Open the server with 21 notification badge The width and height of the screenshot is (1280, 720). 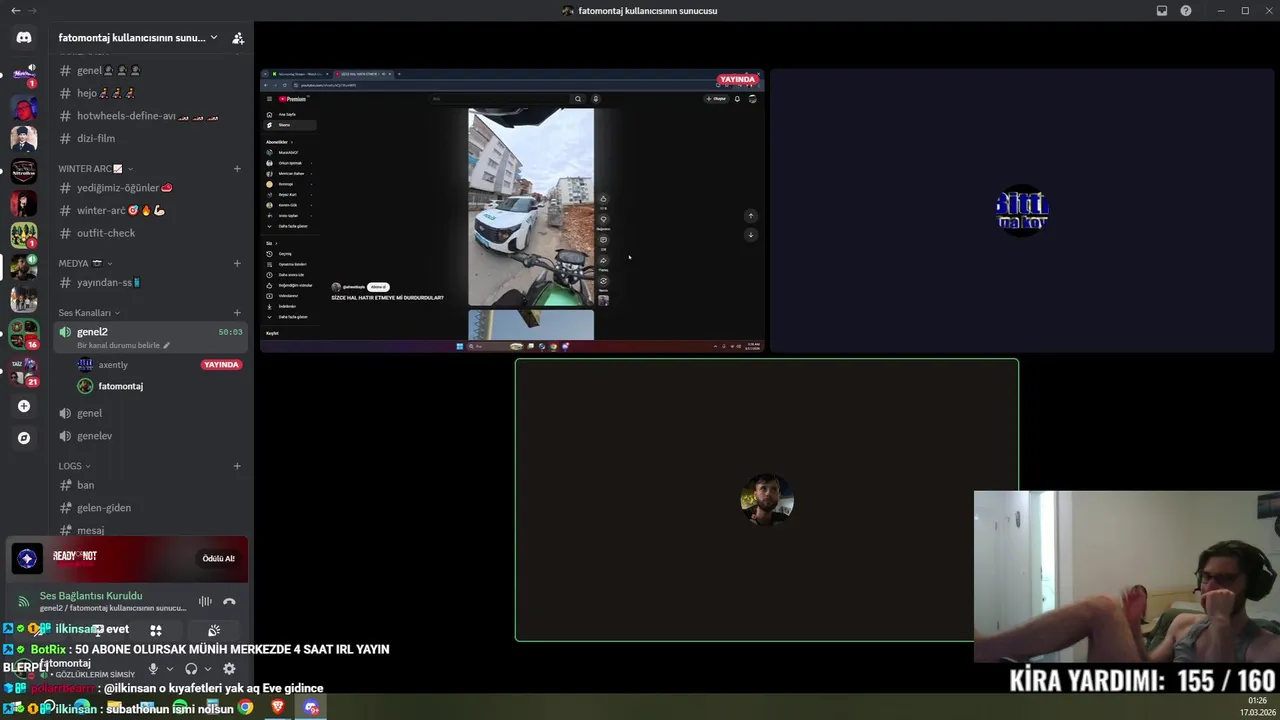(24, 370)
